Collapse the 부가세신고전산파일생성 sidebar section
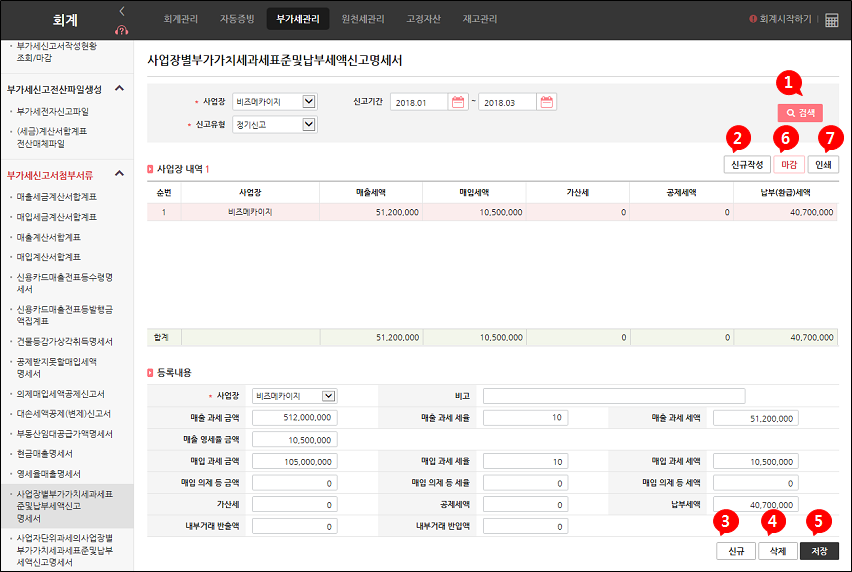 pyautogui.click(x=120, y=88)
